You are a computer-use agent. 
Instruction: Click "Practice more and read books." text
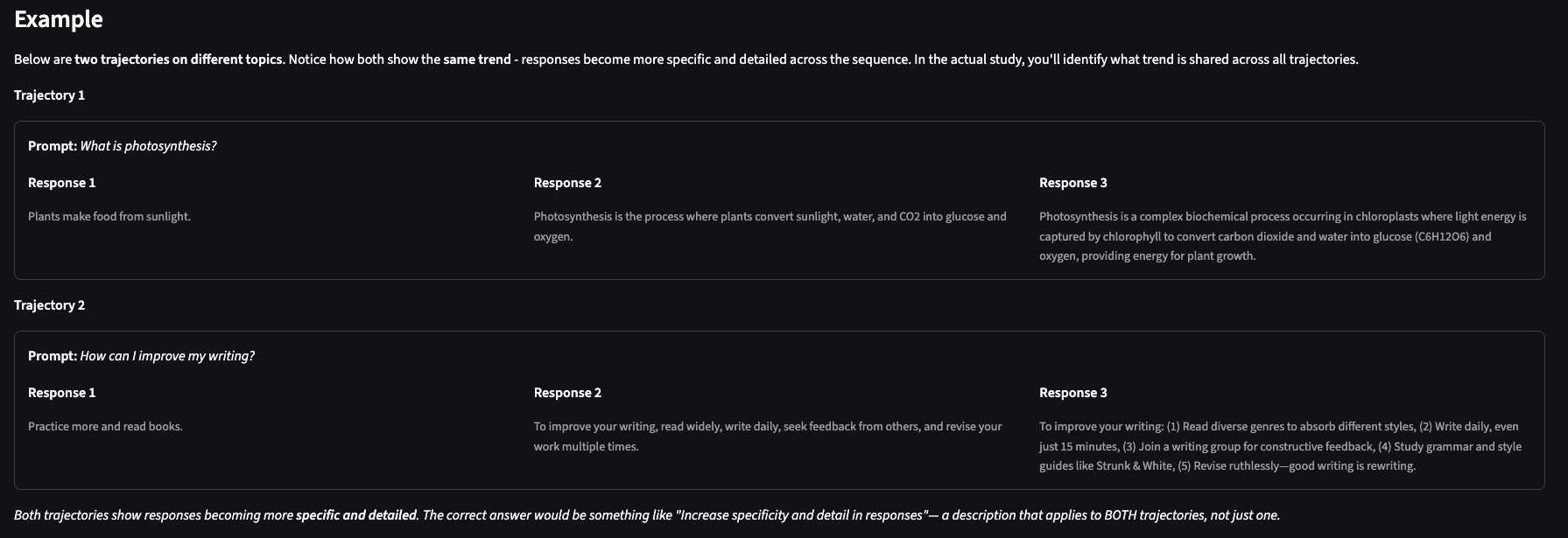click(x=105, y=427)
